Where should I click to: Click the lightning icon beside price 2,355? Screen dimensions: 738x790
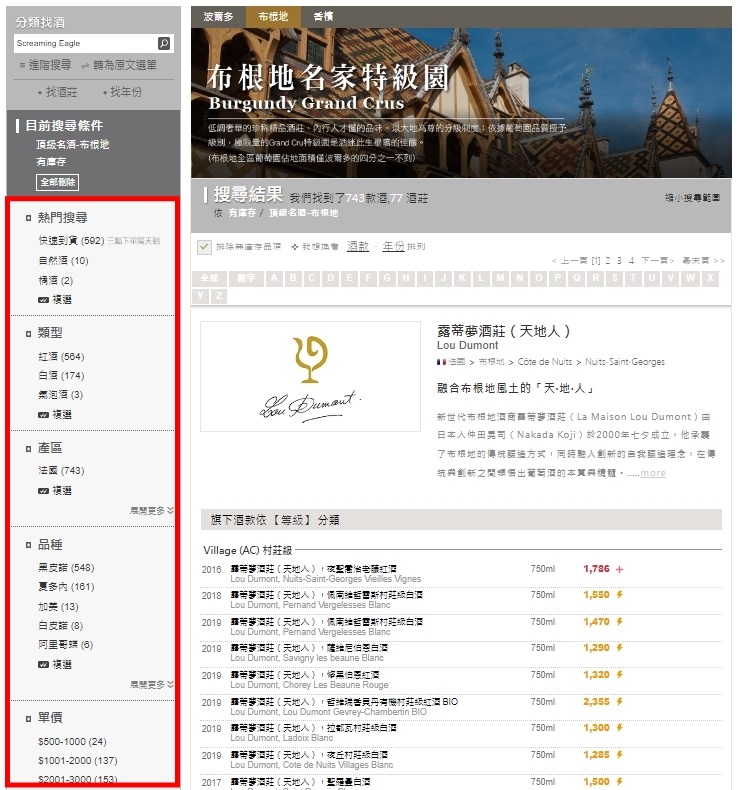(x=620, y=702)
